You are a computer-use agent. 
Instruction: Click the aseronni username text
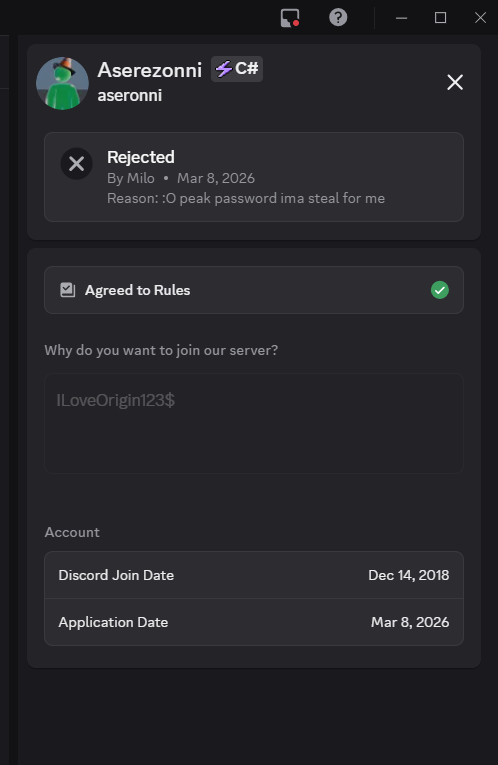point(130,96)
